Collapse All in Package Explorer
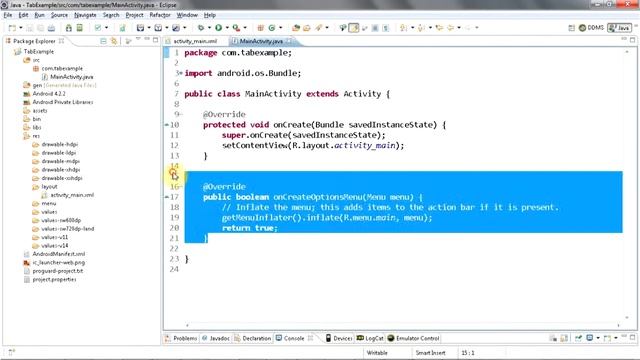Image resolution: width=640 pixels, height=360 pixels. coord(103,41)
